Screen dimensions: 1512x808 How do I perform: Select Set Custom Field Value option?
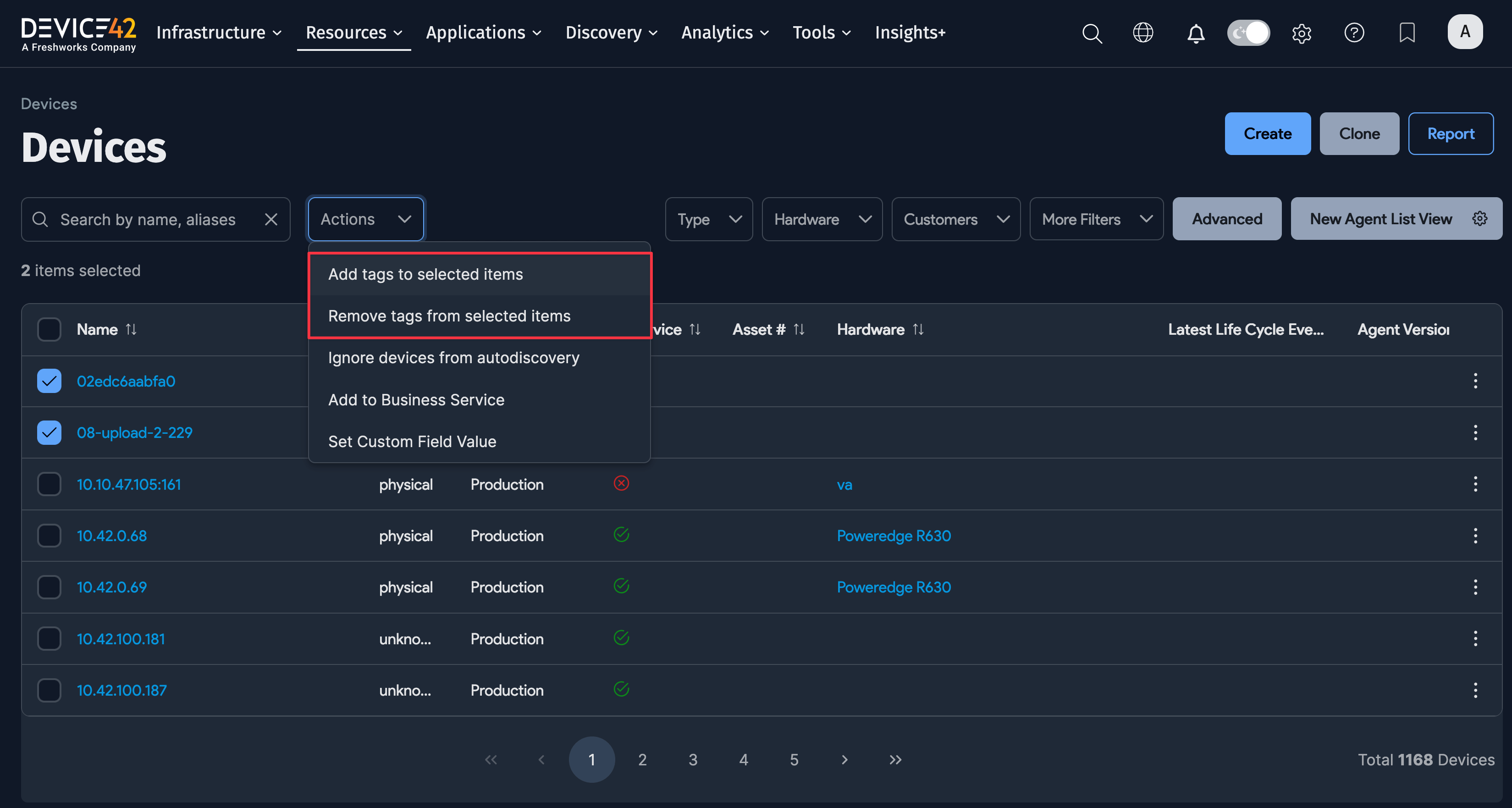412,442
